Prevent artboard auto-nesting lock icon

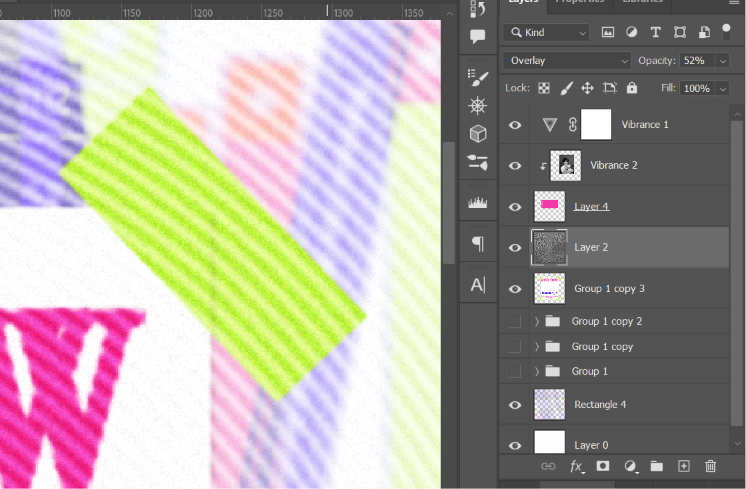pyautogui.click(x=609, y=88)
